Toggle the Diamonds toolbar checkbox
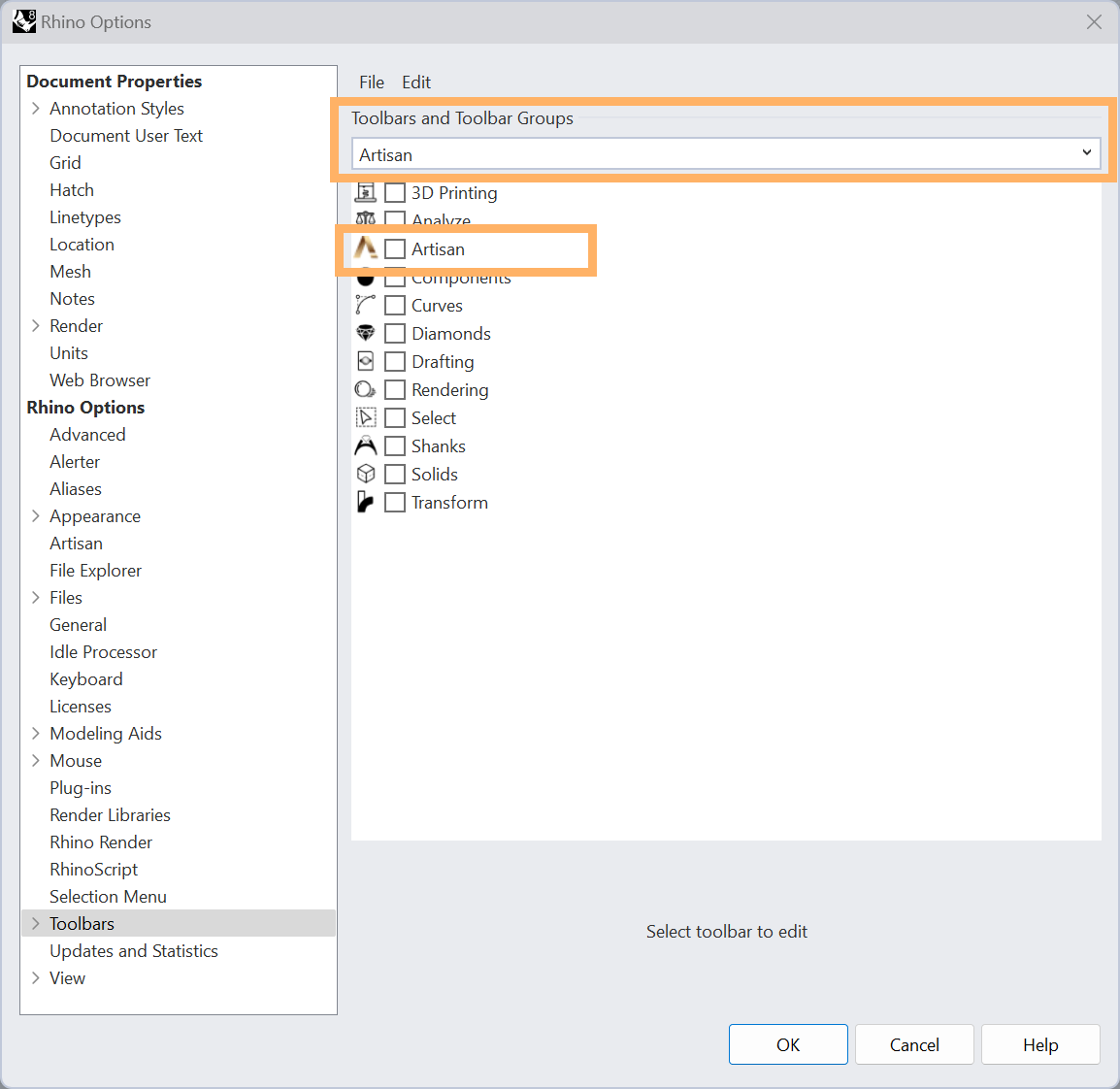 click(395, 334)
